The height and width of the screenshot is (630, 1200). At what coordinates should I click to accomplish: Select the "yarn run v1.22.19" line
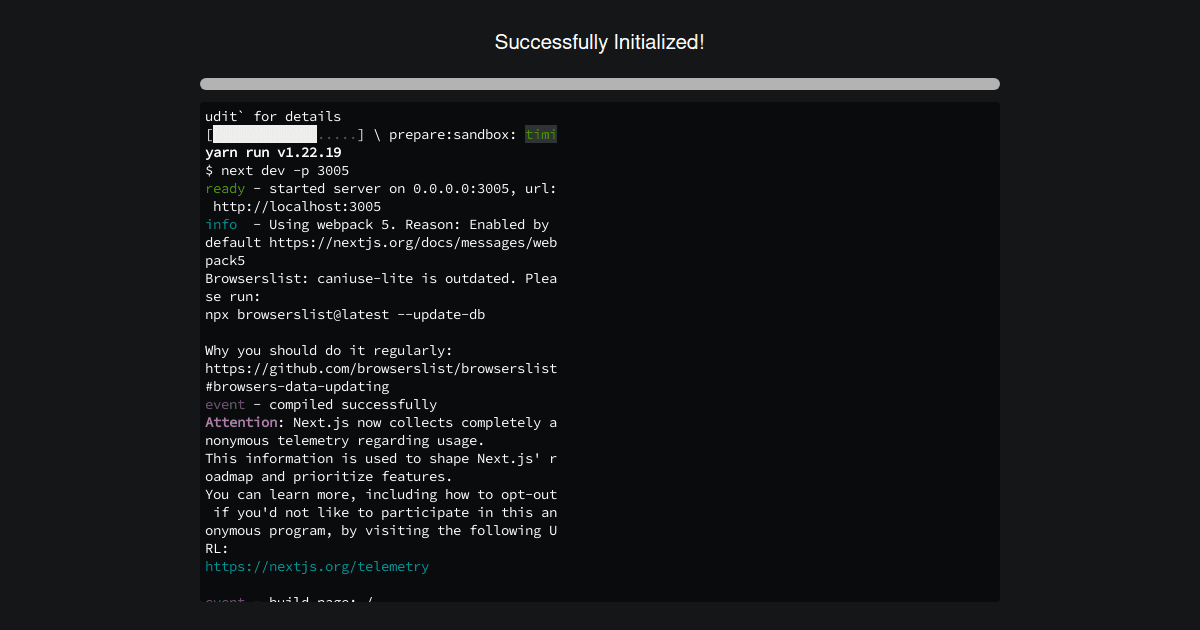point(273,153)
